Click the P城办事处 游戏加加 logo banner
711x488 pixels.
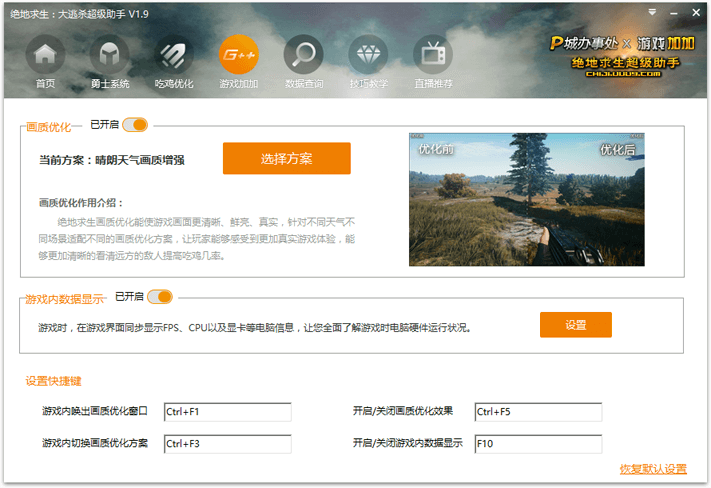pyautogui.click(x=622, y=56)
